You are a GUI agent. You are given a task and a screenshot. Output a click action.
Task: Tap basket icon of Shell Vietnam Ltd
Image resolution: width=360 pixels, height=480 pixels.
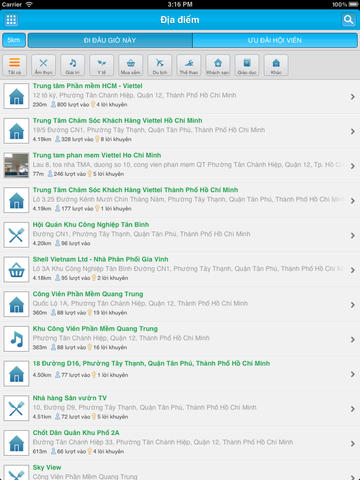click(x=16, y=270)
